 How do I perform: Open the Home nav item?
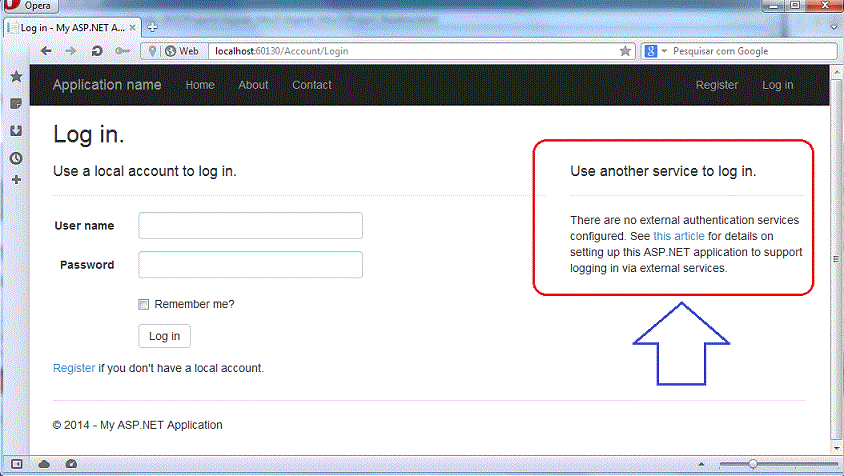point(200,85)
